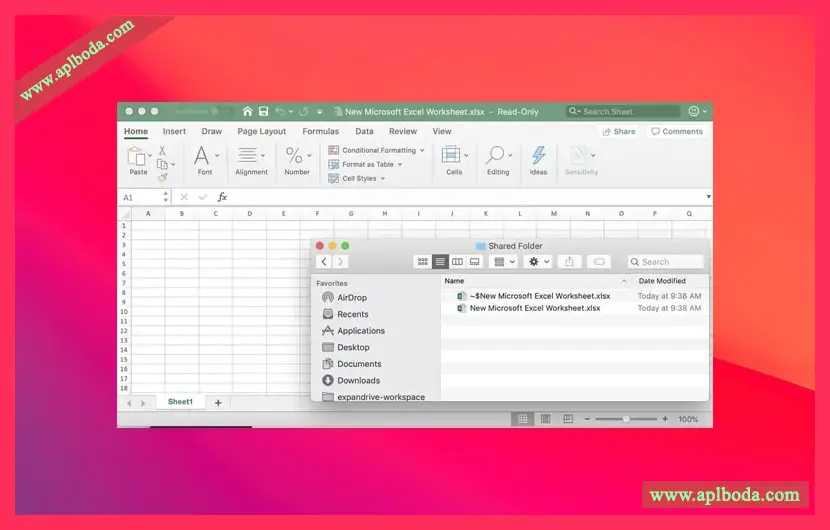The width and height of the screenshot is (830, 530).
Task: Add a new sheet with plus button
Action: (218, 403)
